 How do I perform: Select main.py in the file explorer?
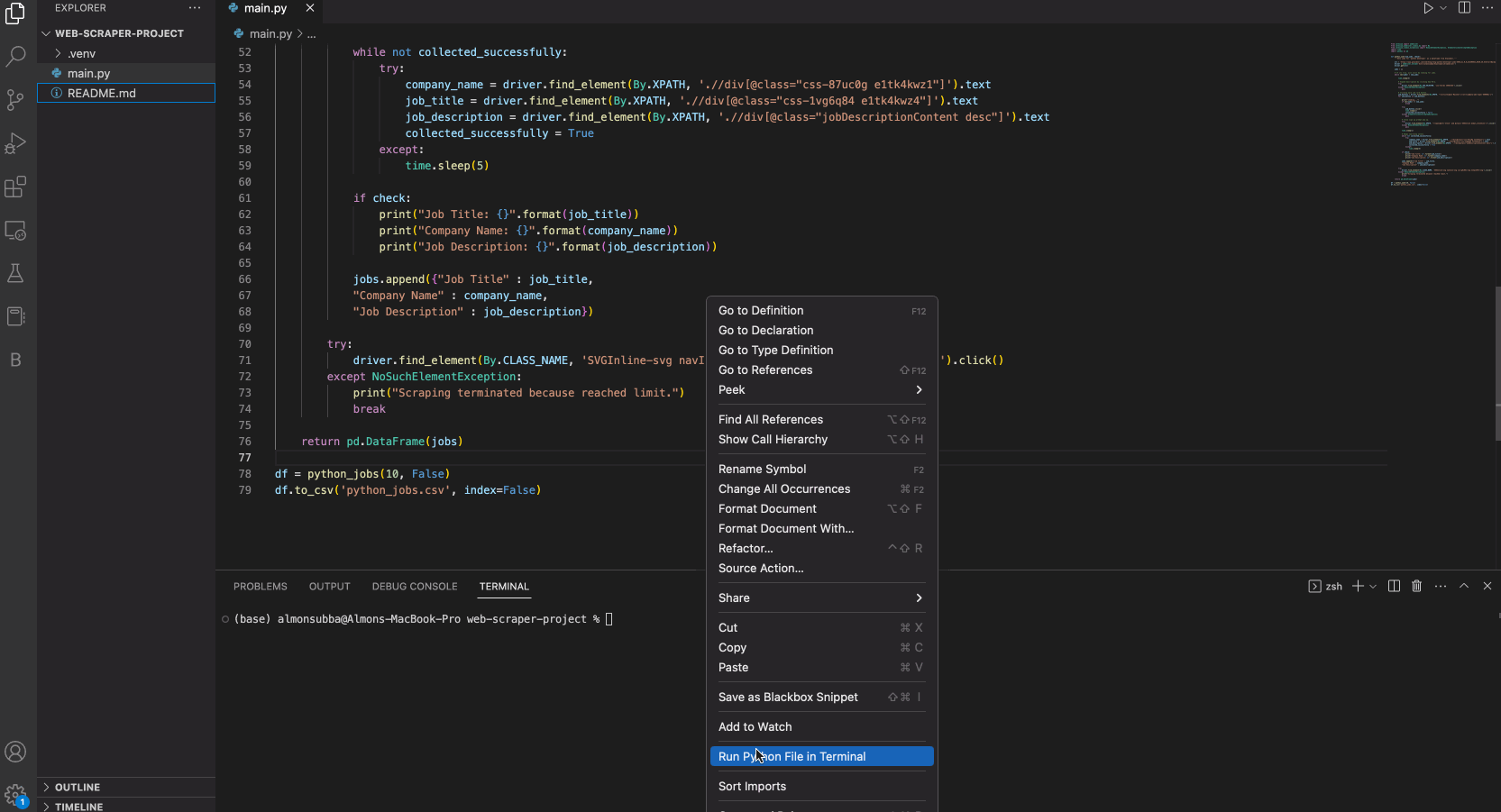[126, 73]
